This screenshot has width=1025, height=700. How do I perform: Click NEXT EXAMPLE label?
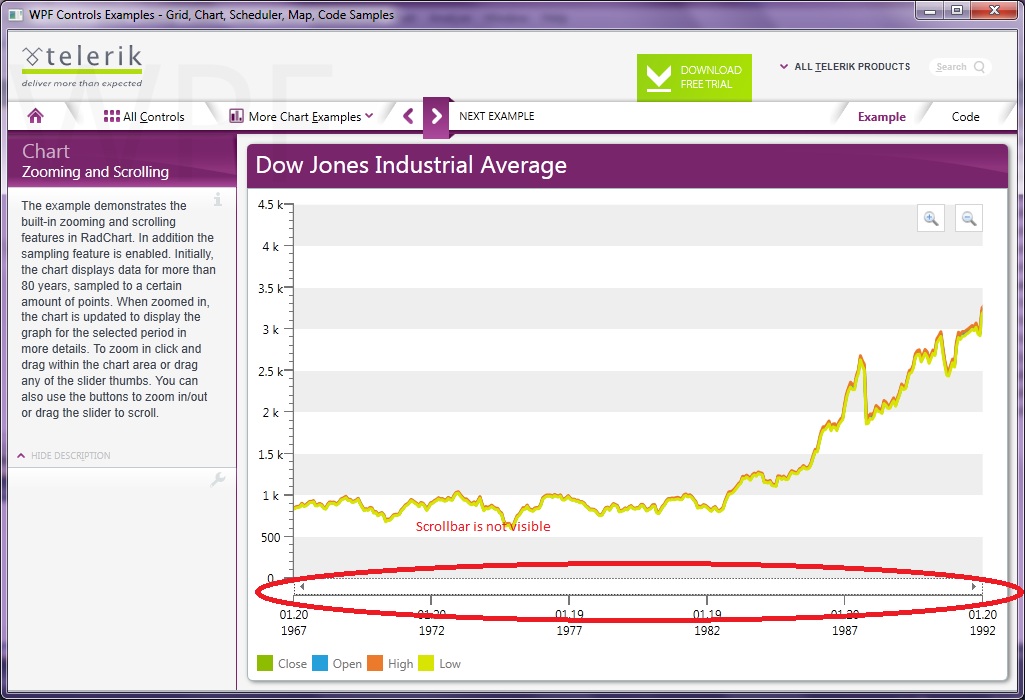(x=497, y=116)
